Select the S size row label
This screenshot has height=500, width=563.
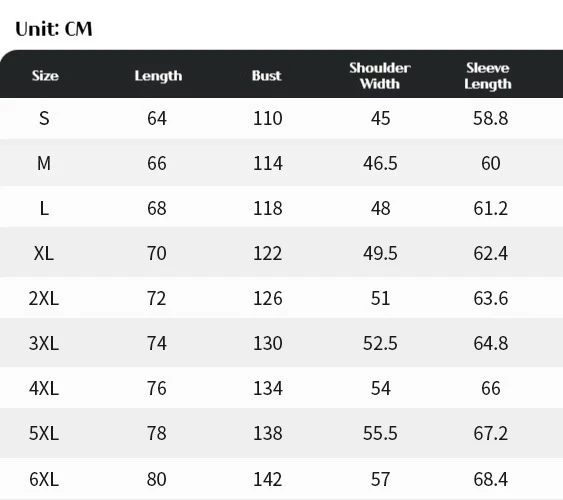44,118
